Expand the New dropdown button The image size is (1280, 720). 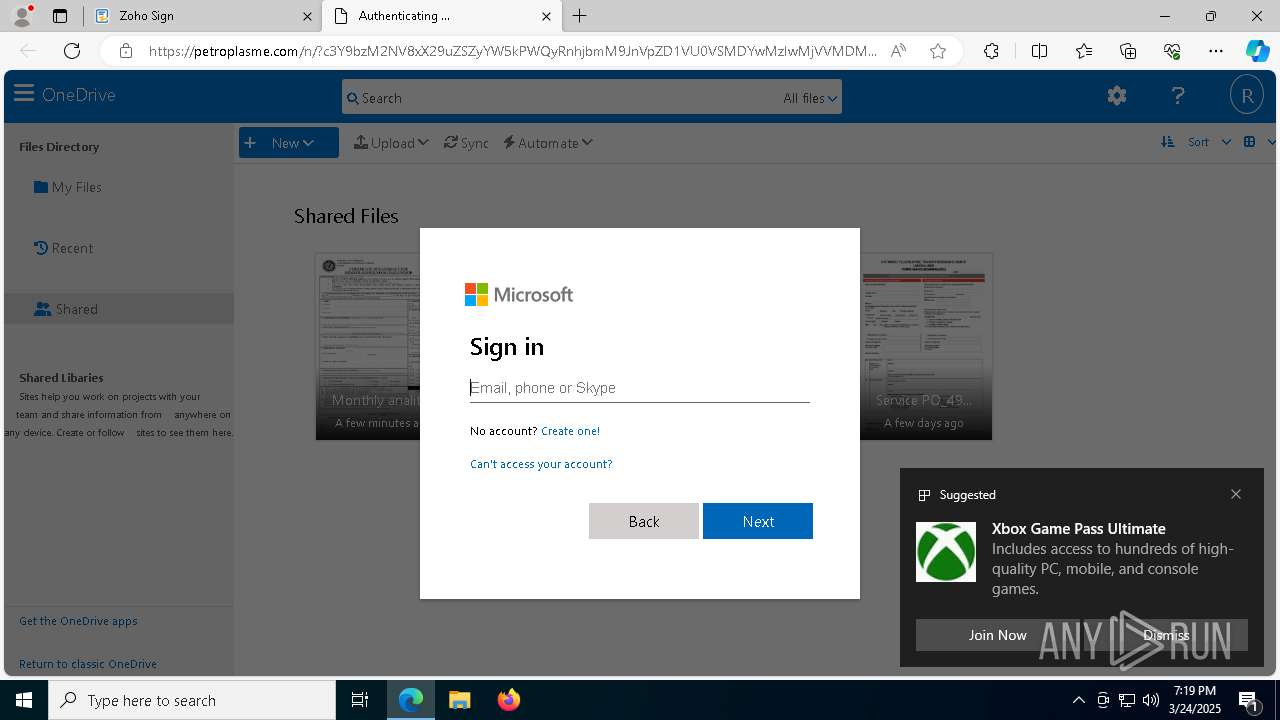(288, 143)
